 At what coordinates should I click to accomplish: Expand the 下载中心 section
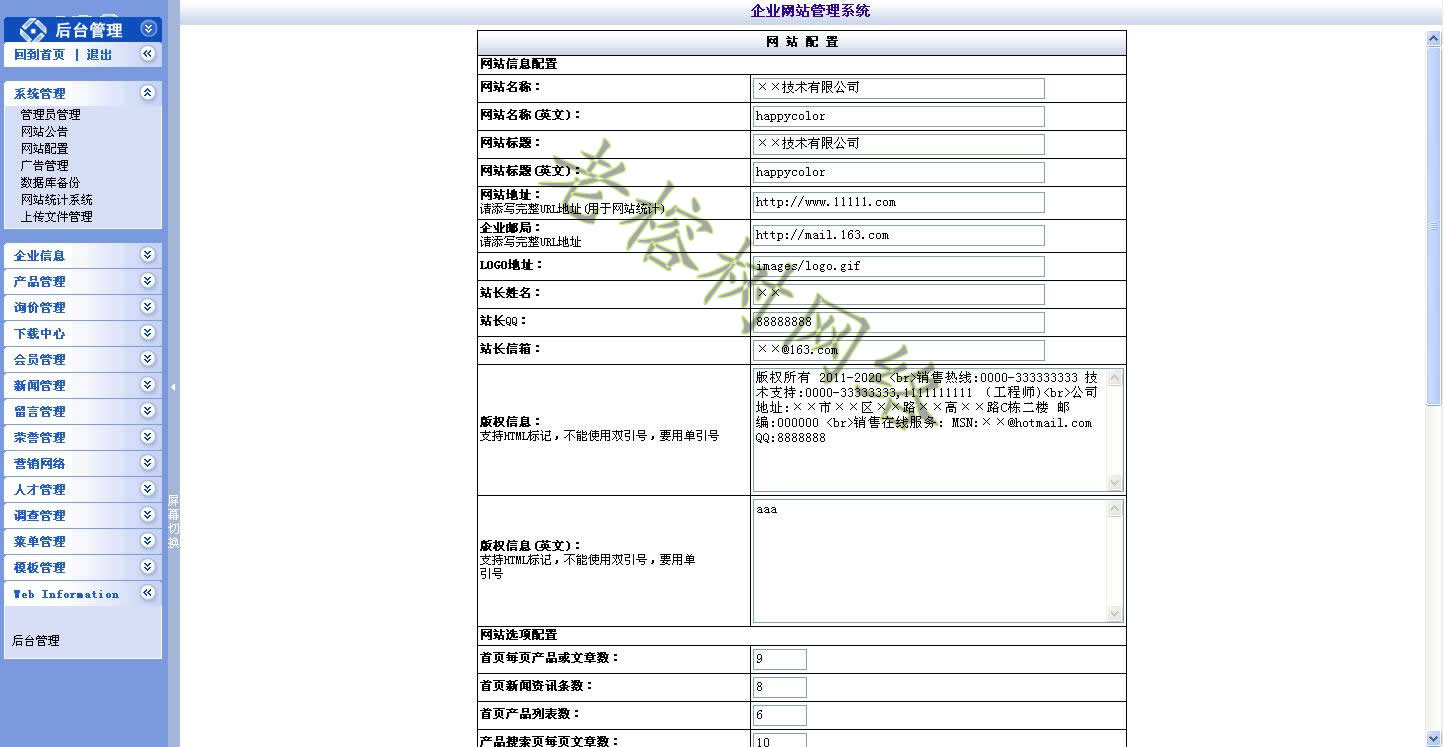[x=148, y=333]
